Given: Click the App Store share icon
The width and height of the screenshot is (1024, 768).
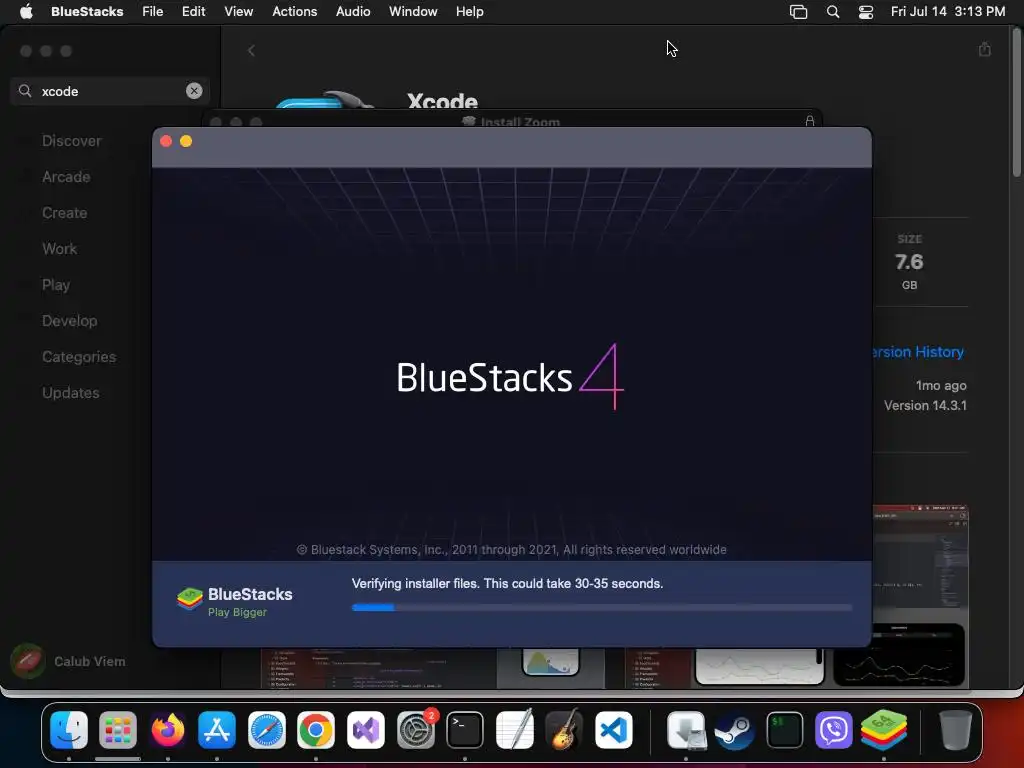Looking at the screenshot, I should (985, 50).
